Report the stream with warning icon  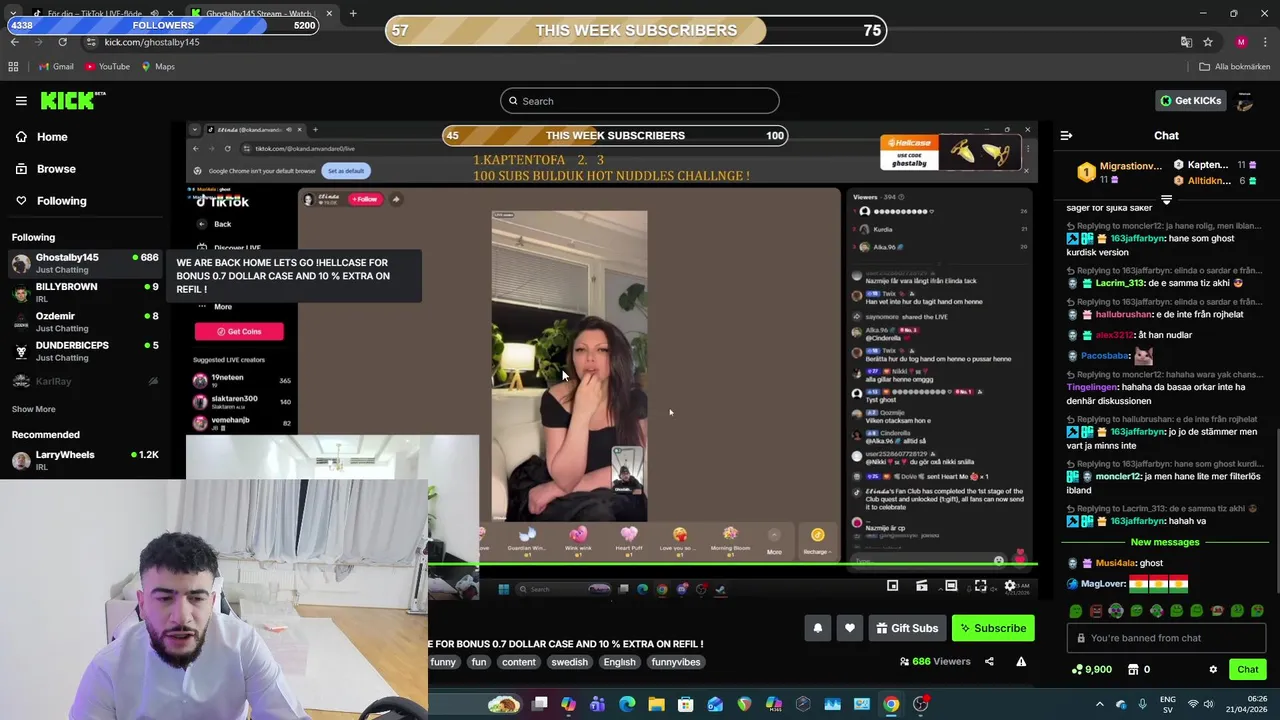(x=1021, y=661)
